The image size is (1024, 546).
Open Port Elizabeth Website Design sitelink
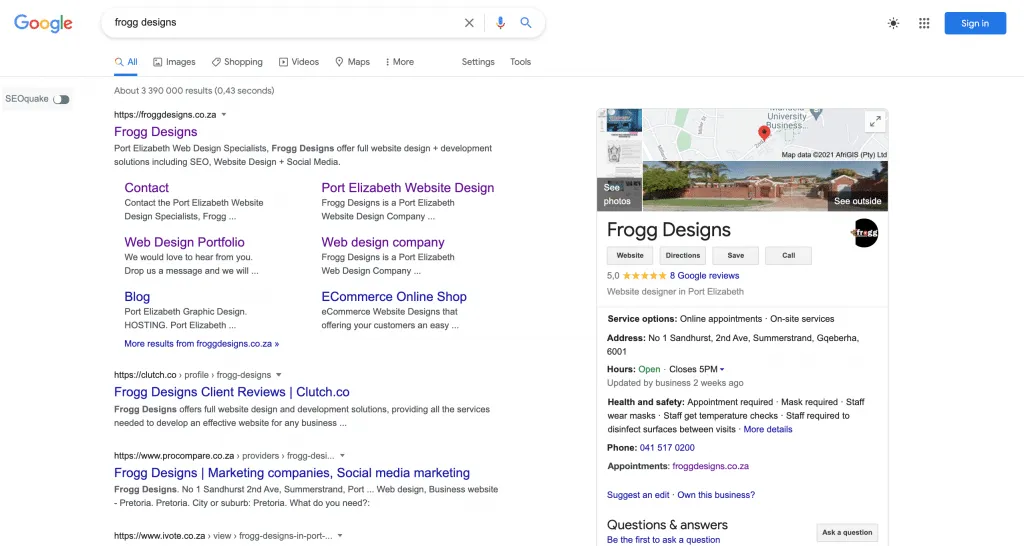[408, 187]
